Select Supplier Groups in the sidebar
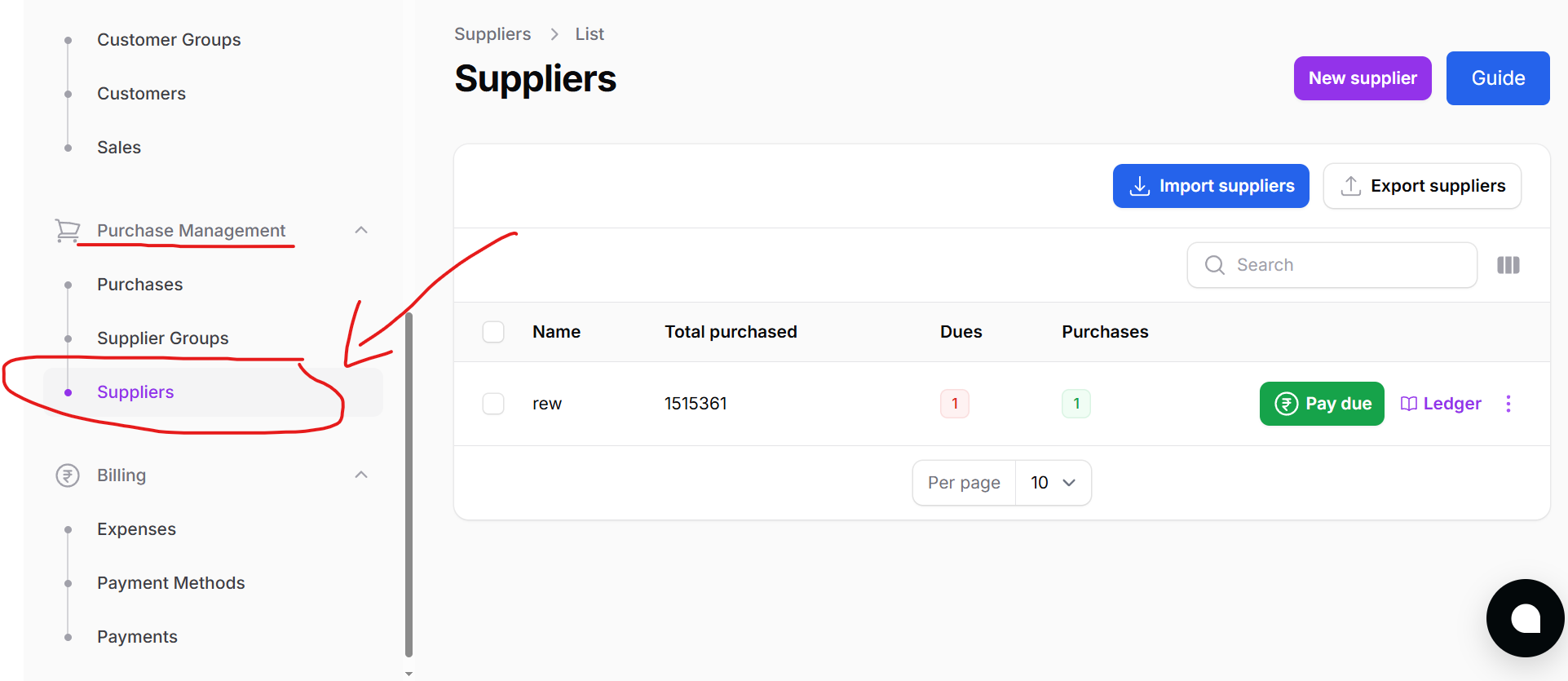Viewport: 1568px width, 681px height. click(x=162, y=338)
